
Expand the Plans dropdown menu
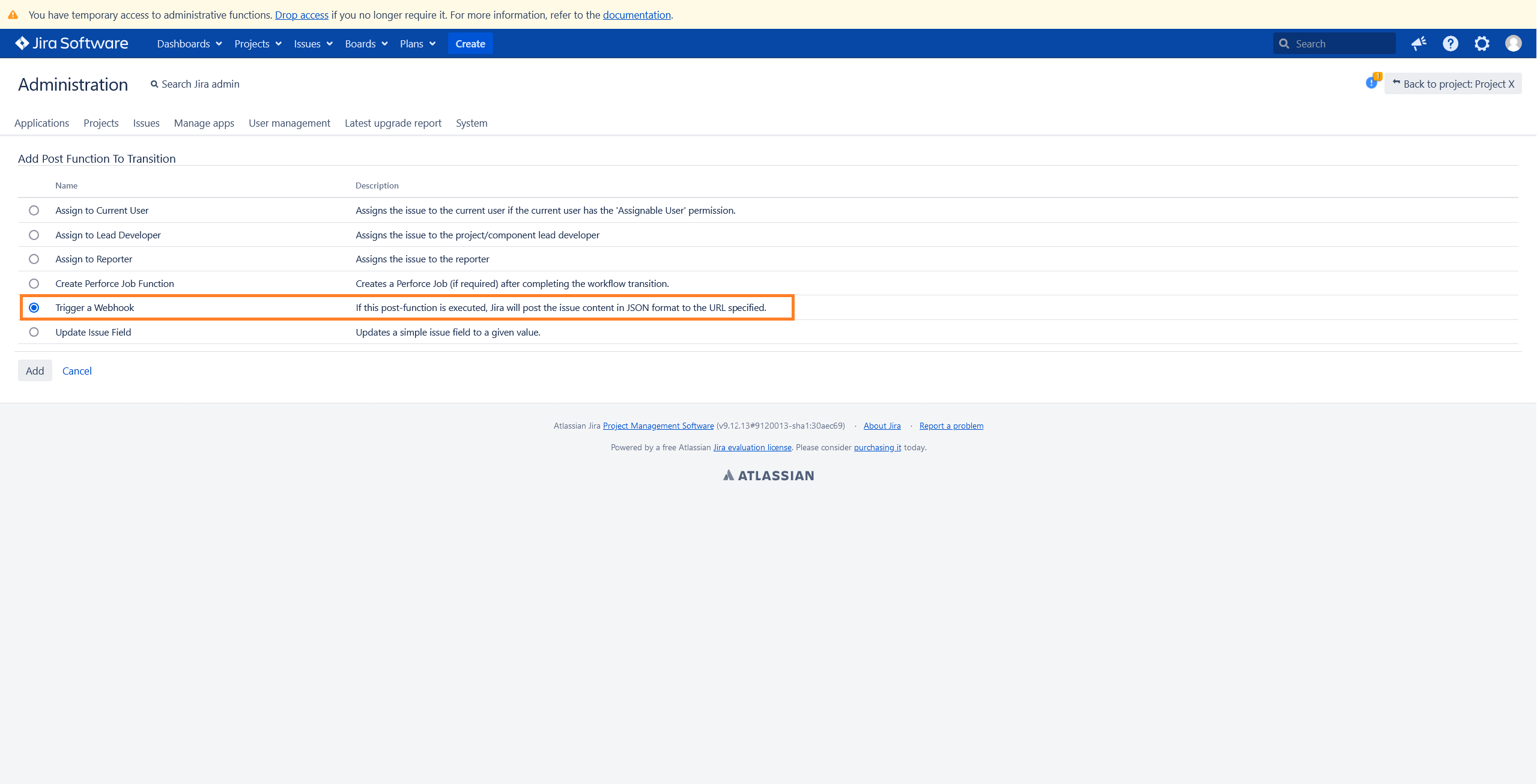point(417,44)
